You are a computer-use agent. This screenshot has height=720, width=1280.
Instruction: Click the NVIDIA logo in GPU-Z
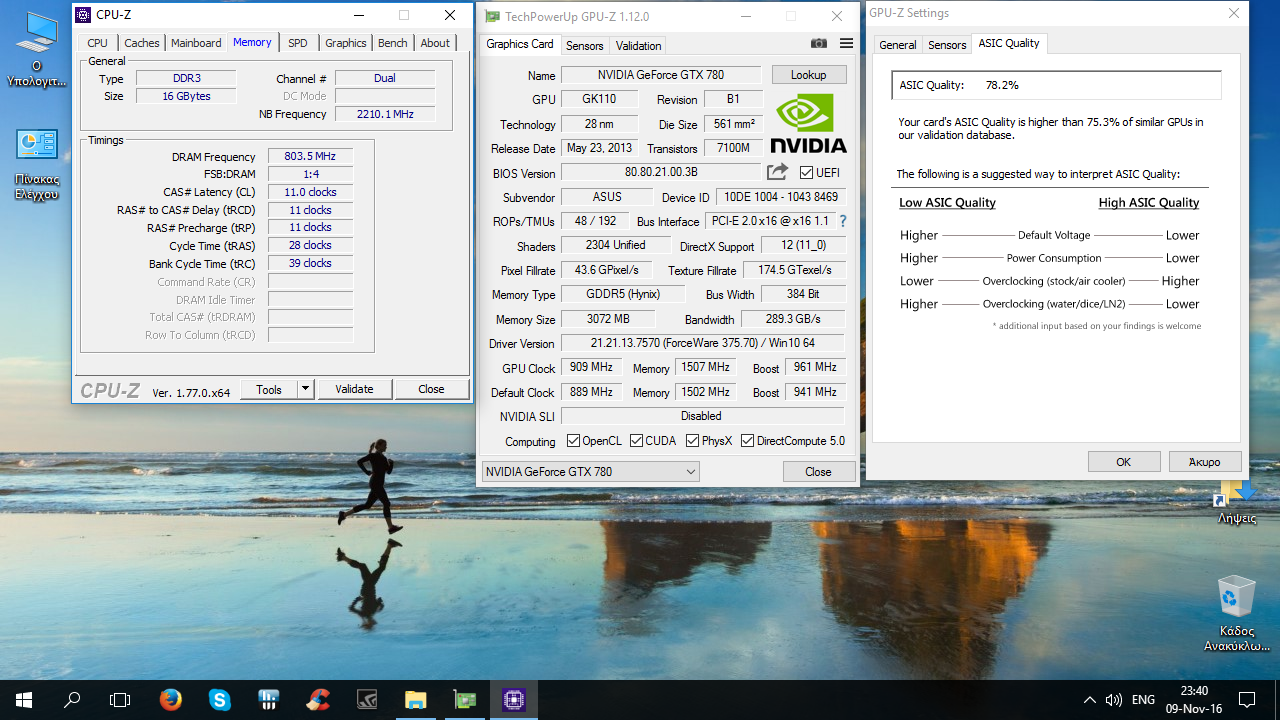(x=809, y=122)
